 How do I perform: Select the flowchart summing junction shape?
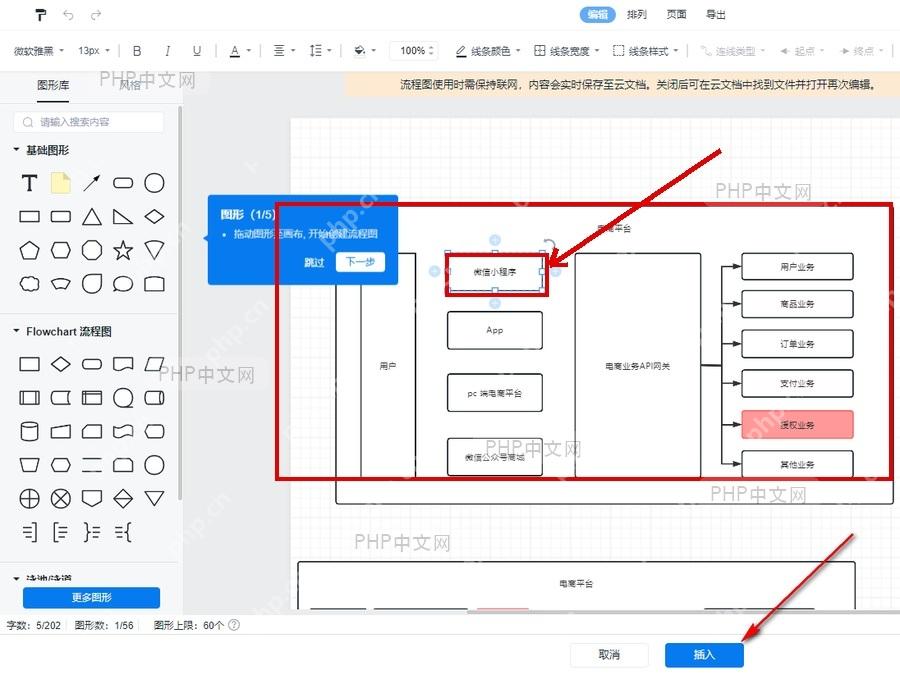point(60,499)
